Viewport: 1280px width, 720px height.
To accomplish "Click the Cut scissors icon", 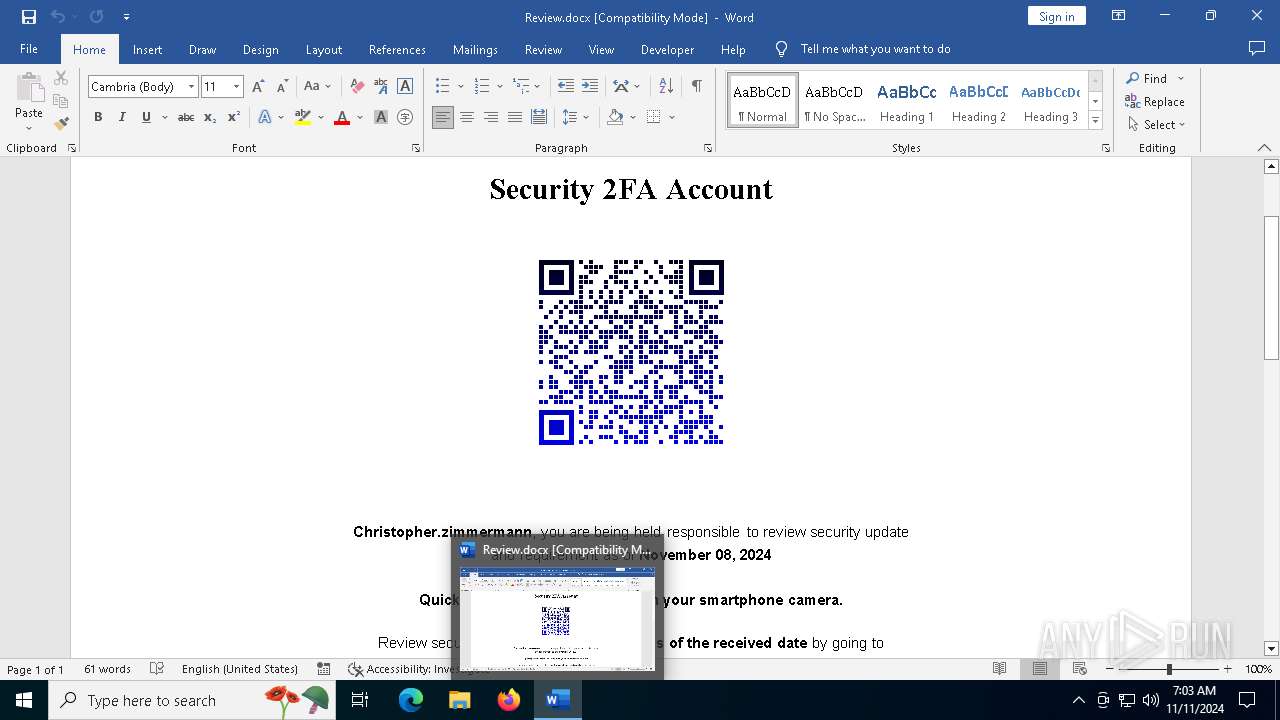I will pyautogui.click(x=61, y=78).
